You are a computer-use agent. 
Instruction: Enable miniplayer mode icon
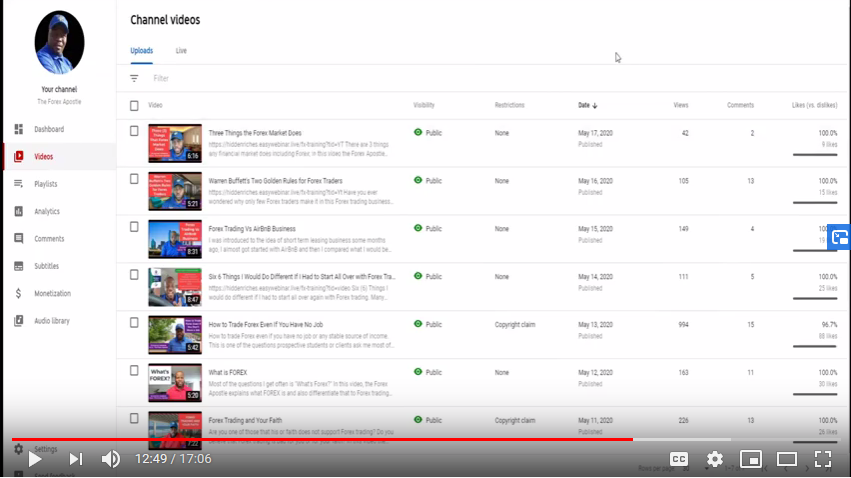[x=751, y=459]
